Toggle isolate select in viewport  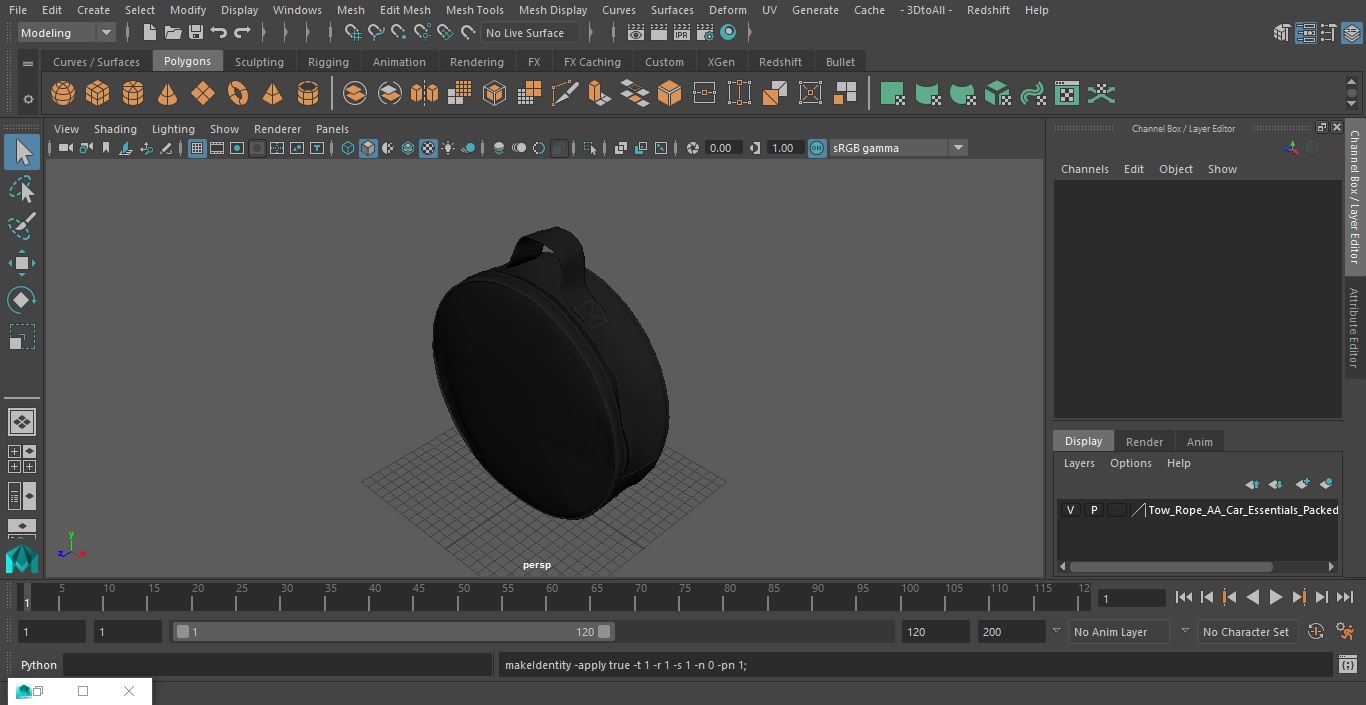pos(590,148)
